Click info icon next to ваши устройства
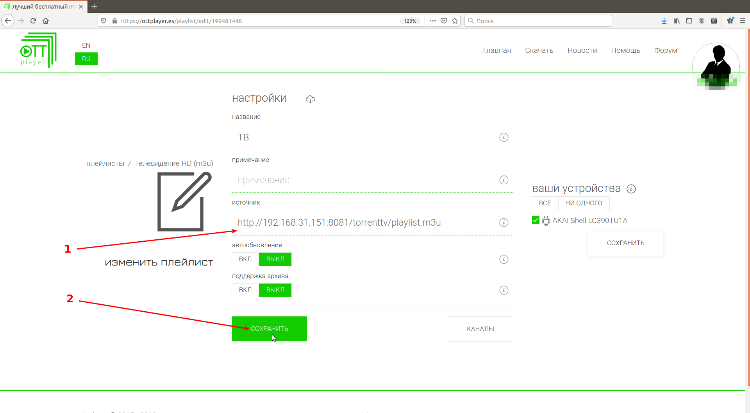Image resolution: width=750 pixels, height=413 pixels. [632, 188]
